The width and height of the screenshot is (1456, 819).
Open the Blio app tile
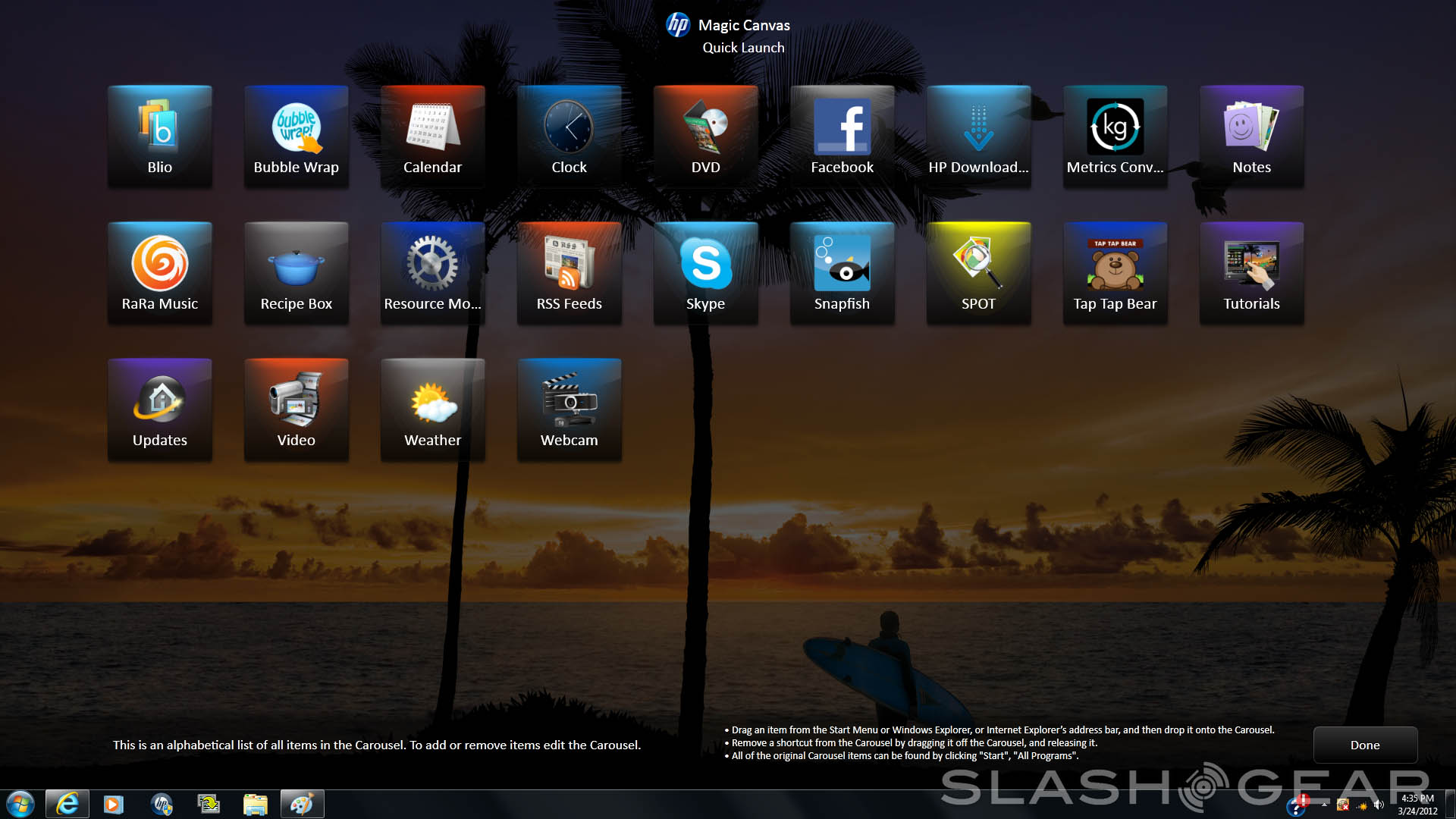point(159,136)
